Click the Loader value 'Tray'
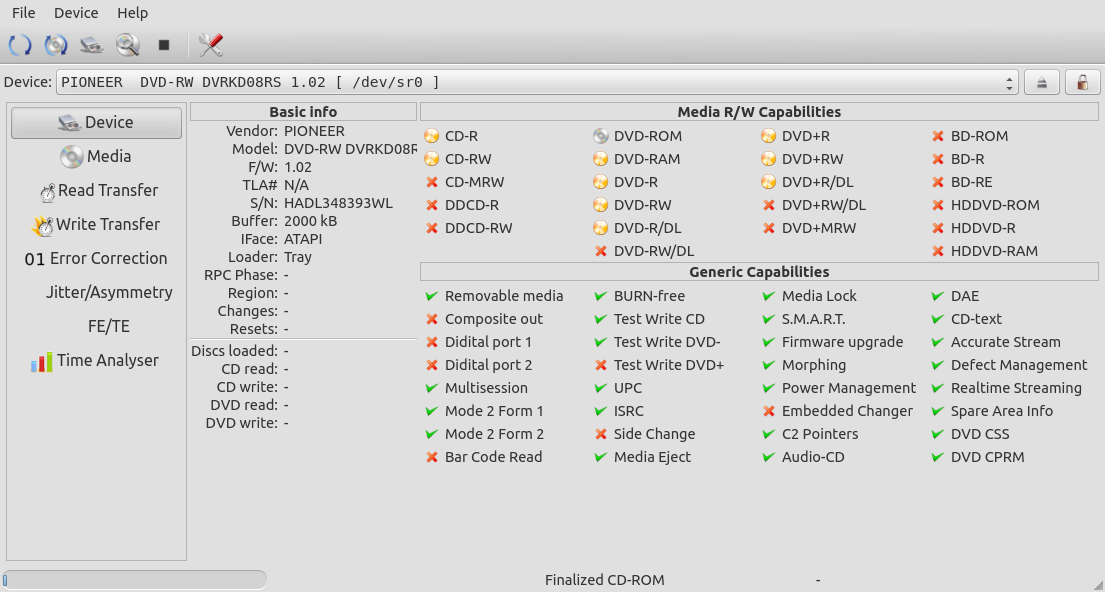The height and width of the screenshot is (592, 1105). click(x=297, y=257)
